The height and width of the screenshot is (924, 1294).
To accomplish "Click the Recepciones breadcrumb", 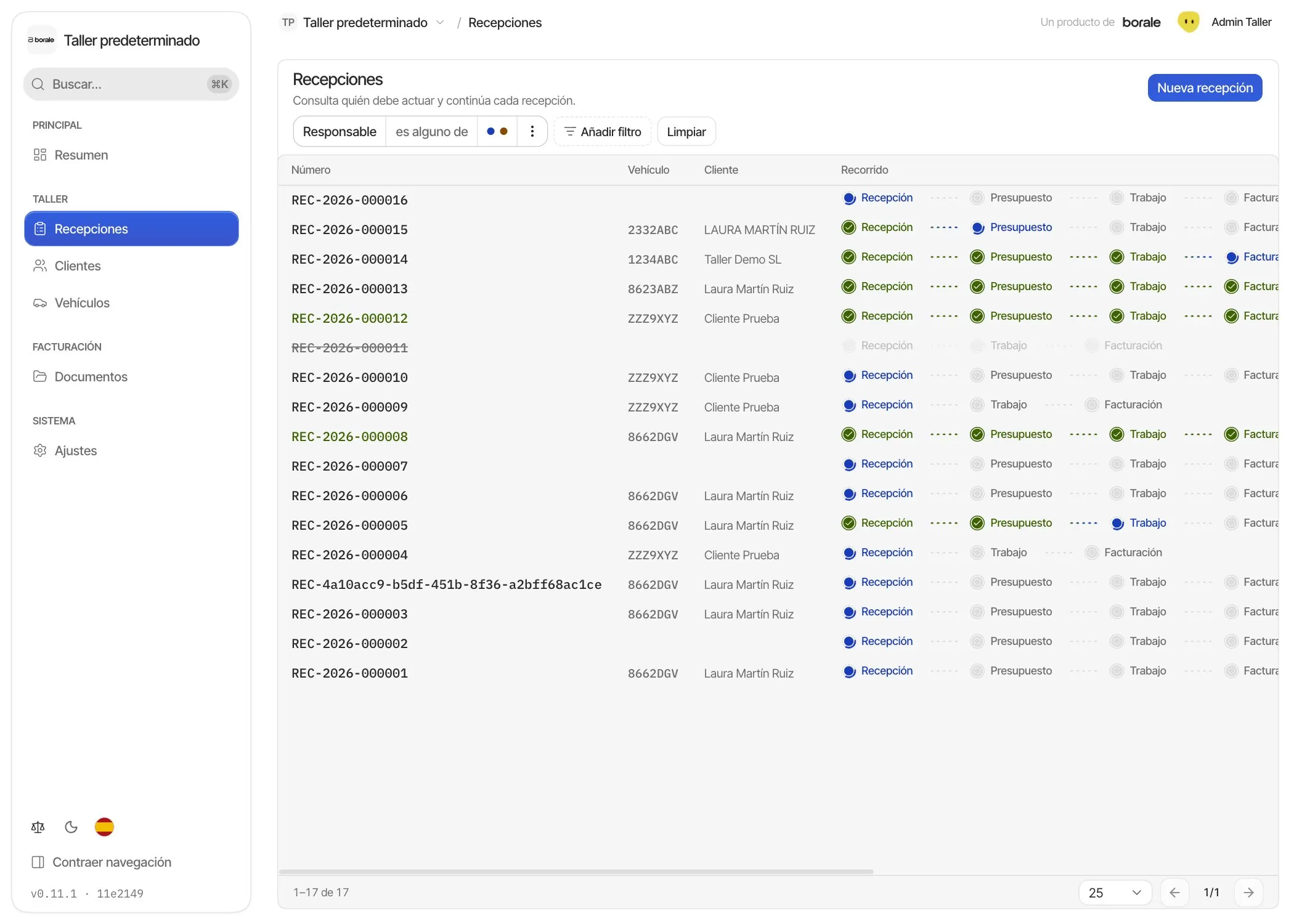I will pyautogui.click(x=505, y=22).
